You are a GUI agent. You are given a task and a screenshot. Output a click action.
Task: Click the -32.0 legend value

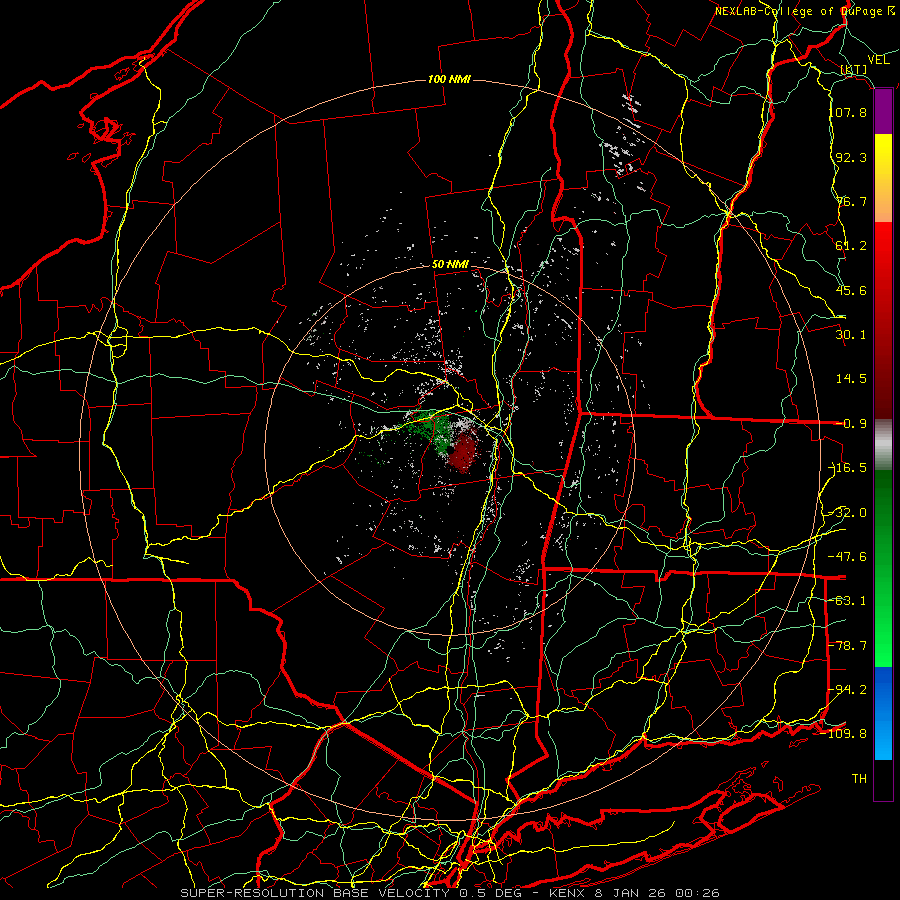pos(848,513)
